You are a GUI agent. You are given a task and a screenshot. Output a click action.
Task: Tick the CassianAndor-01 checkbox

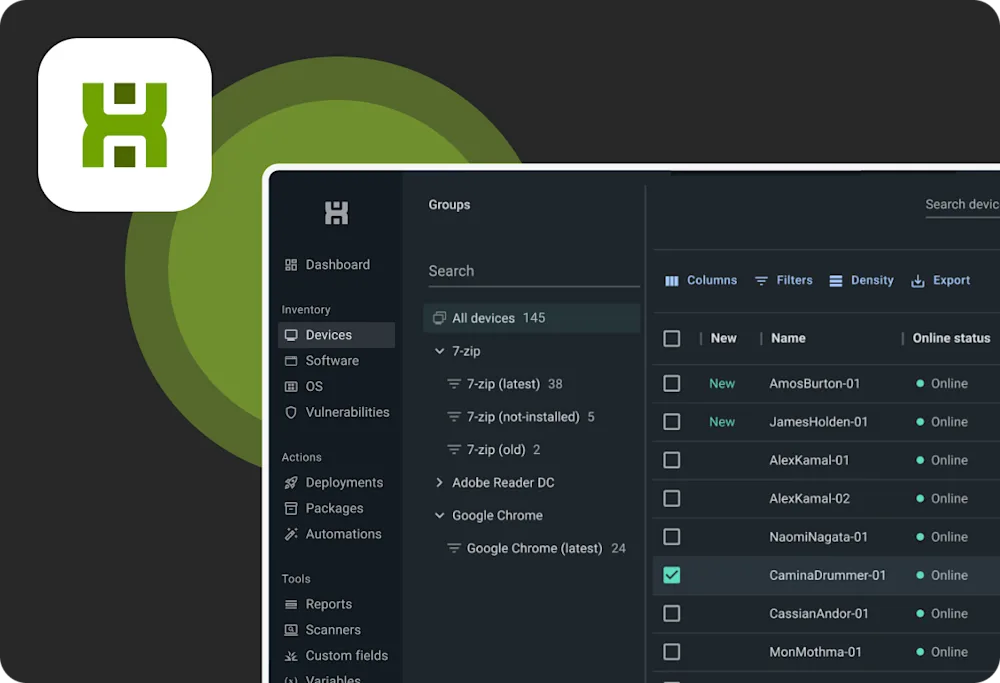tap(672, 613)
